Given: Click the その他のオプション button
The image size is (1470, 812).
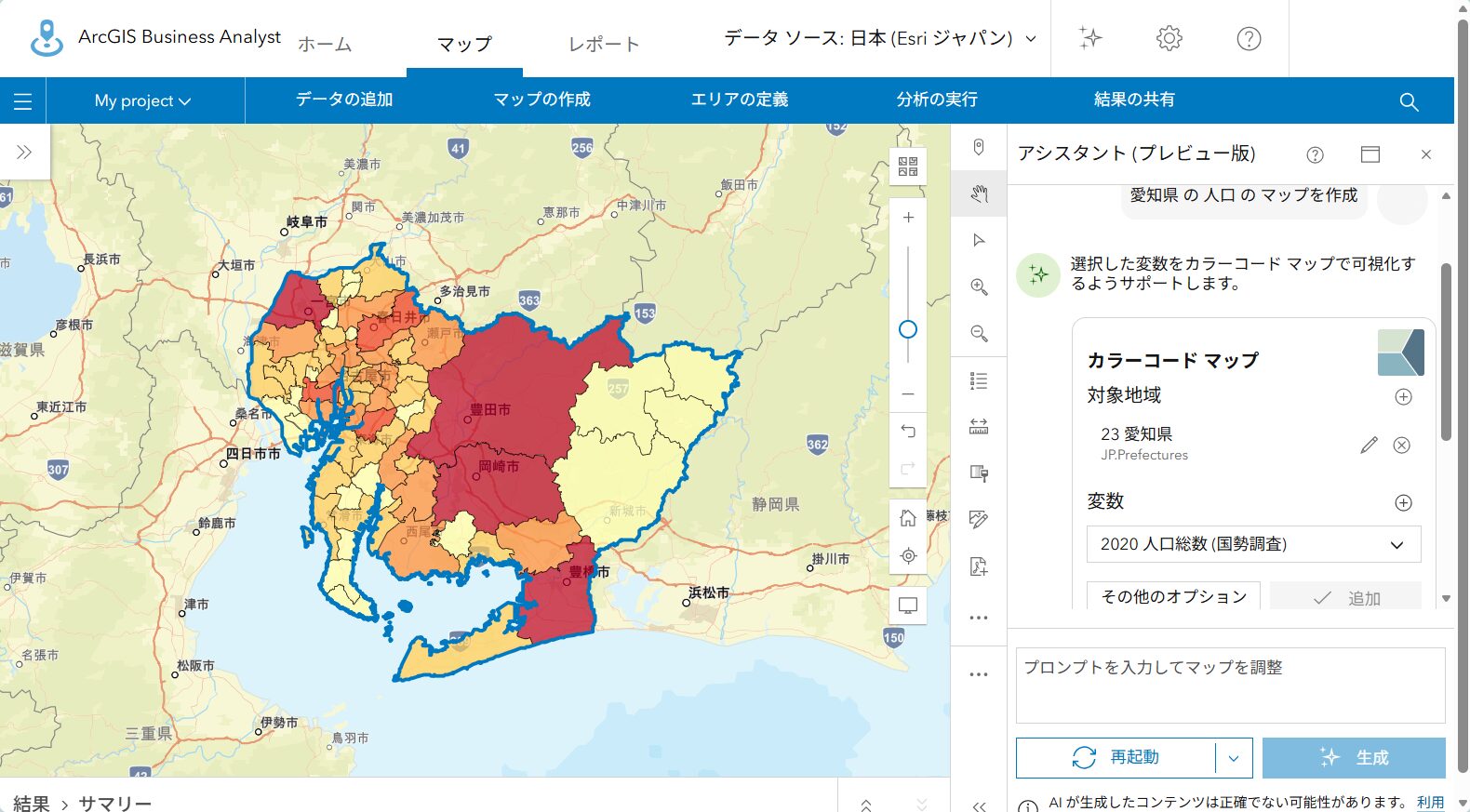Looking at the screenshot, I should tap(1174, 596).
